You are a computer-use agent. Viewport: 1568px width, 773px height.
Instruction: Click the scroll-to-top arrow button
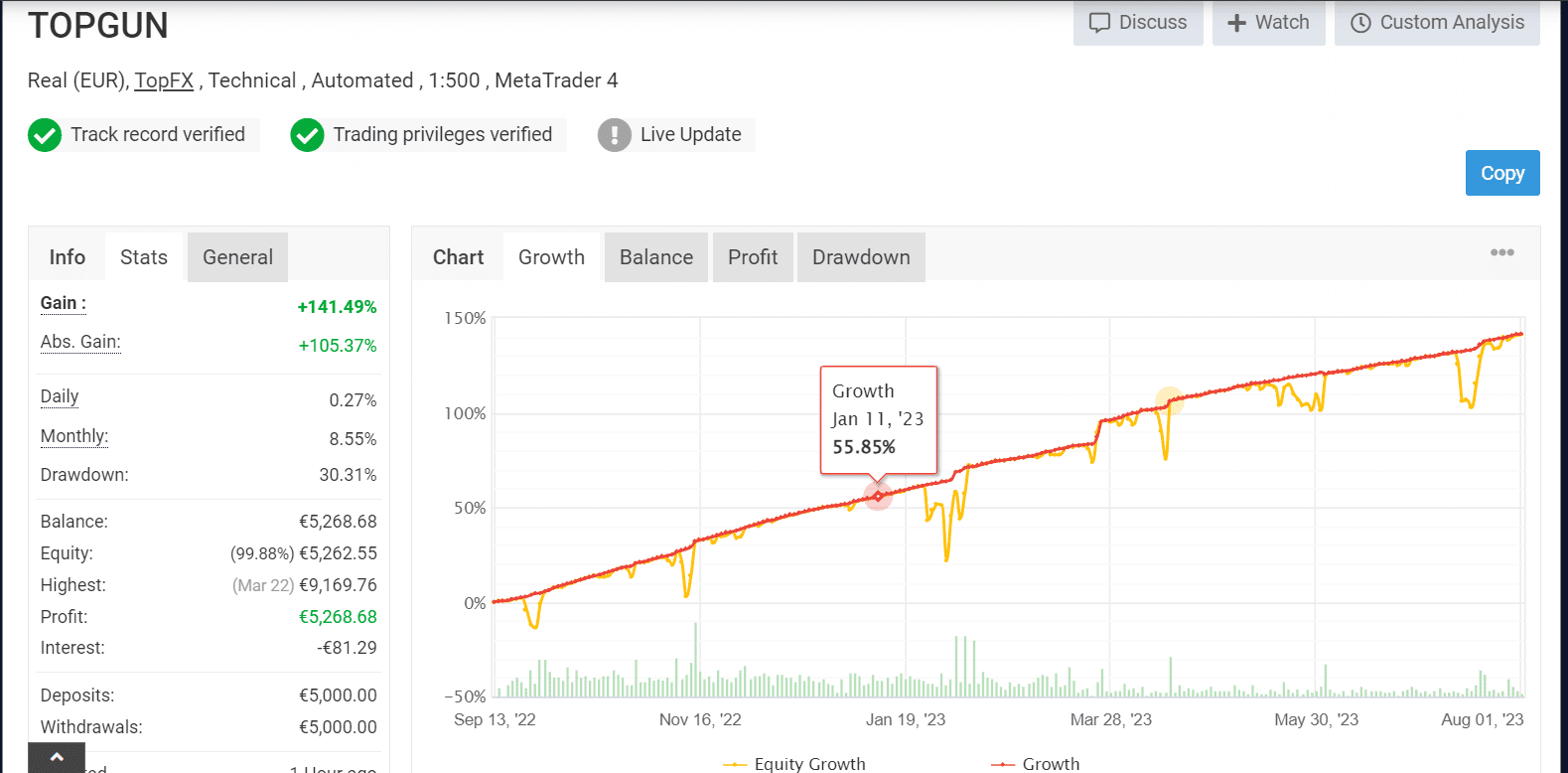point(57,757)
